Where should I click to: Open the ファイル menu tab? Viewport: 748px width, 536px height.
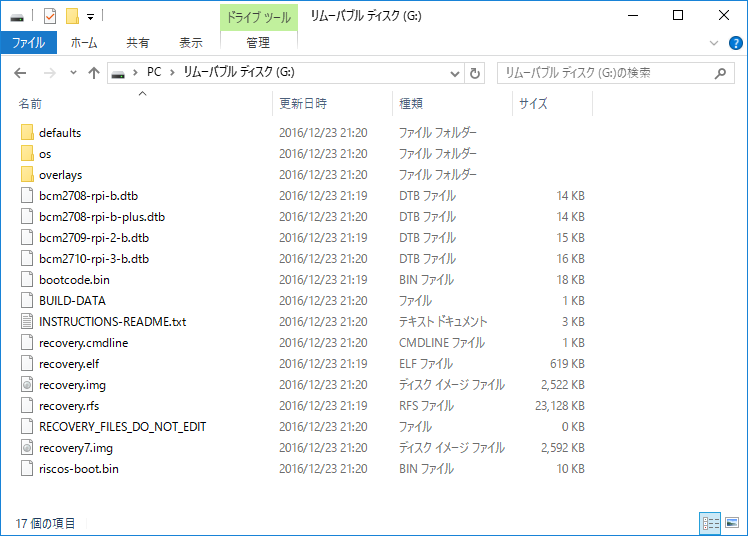point(29,42)
